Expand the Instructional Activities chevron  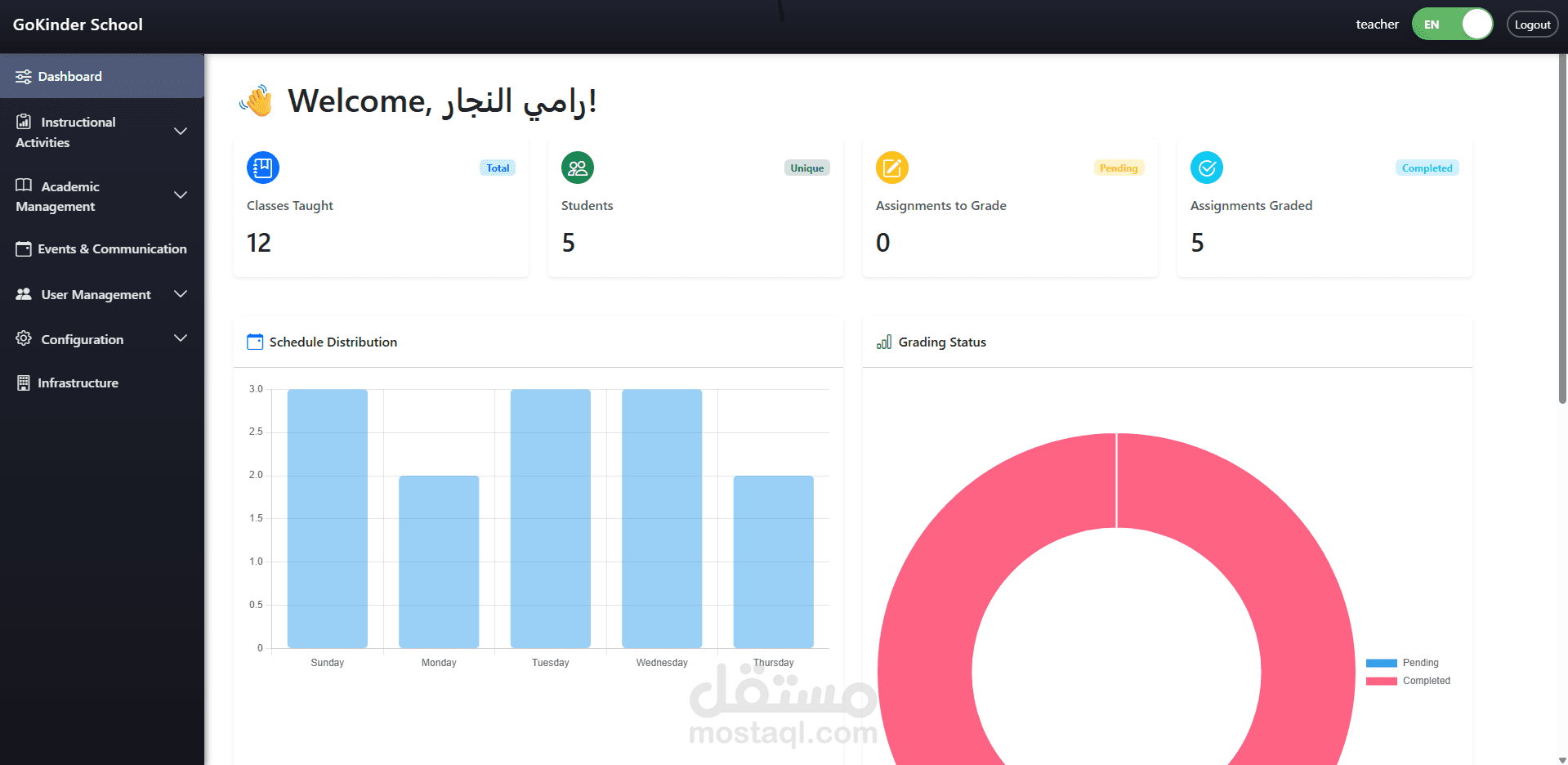181,132
